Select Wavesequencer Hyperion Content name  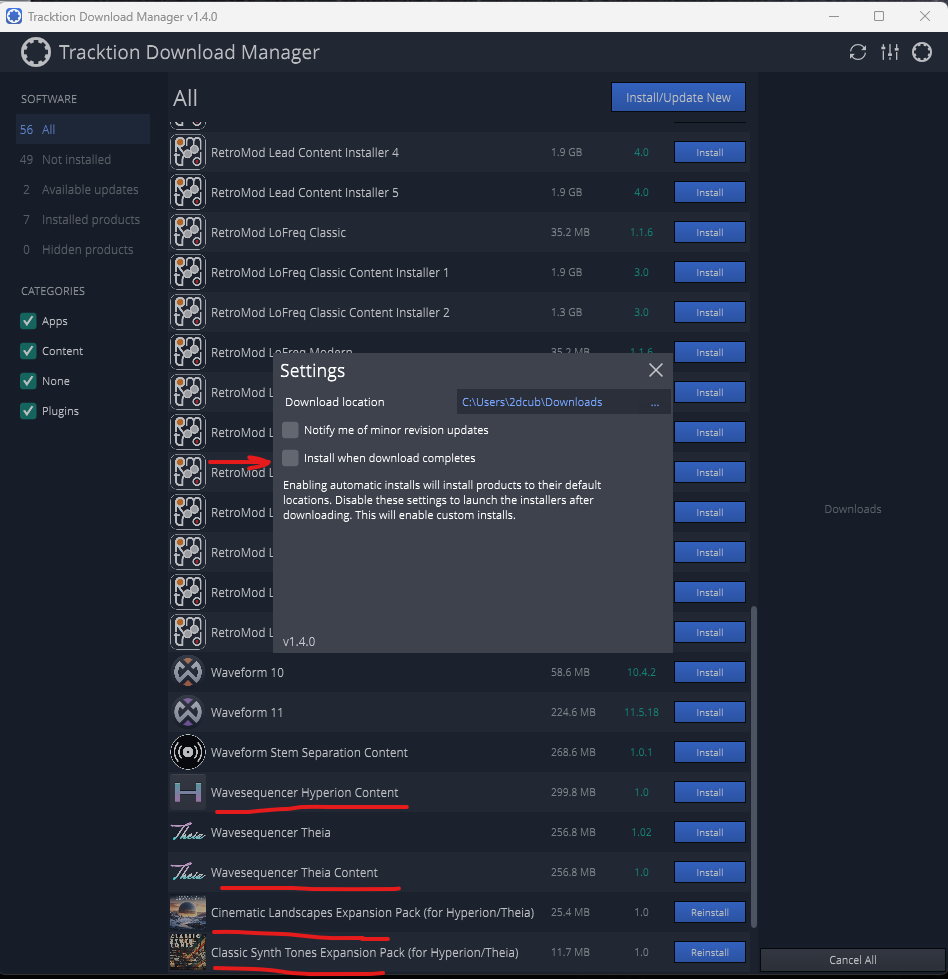pos(304,792)
